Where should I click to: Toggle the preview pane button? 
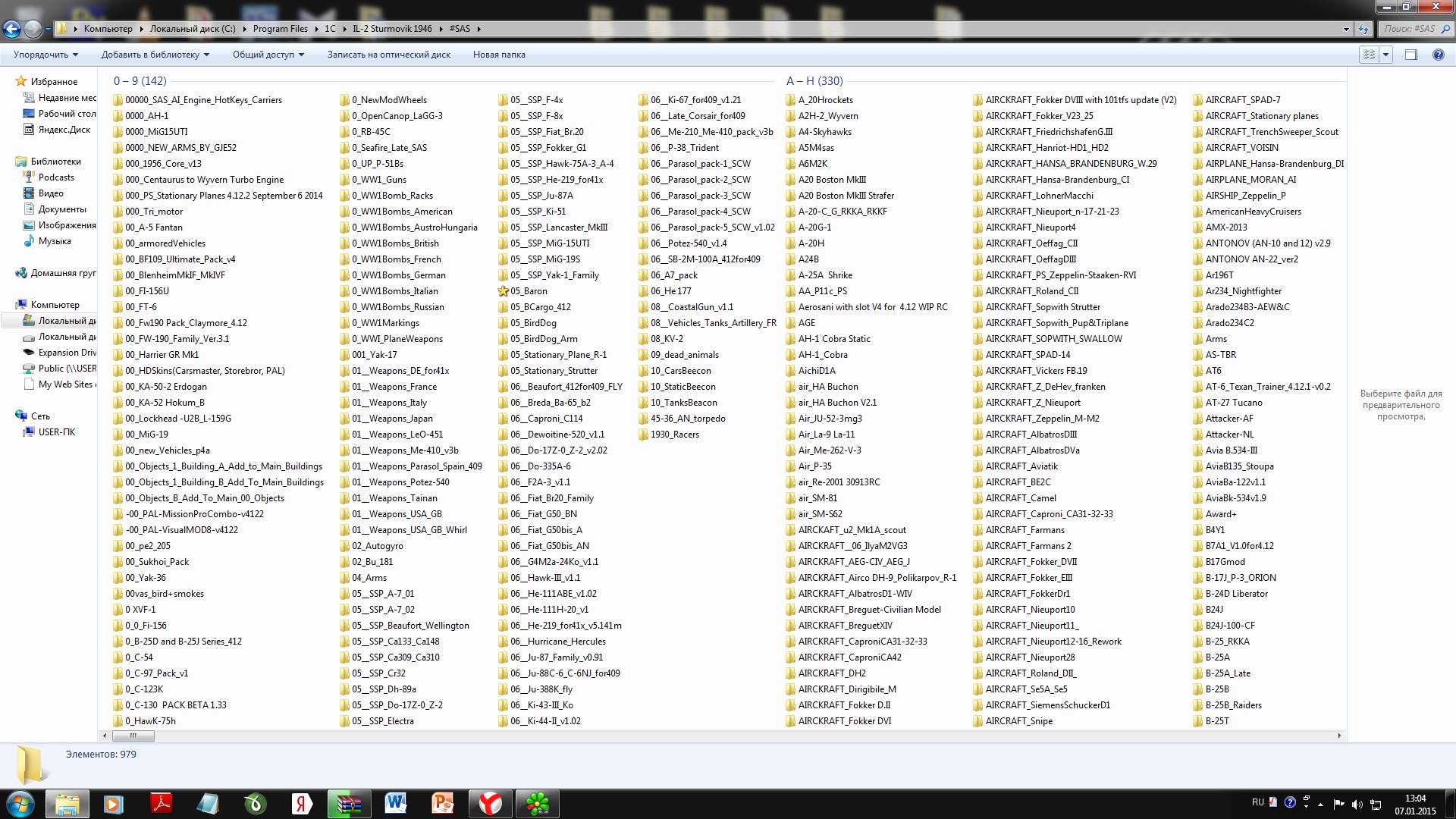click(x=1410, y=55)
